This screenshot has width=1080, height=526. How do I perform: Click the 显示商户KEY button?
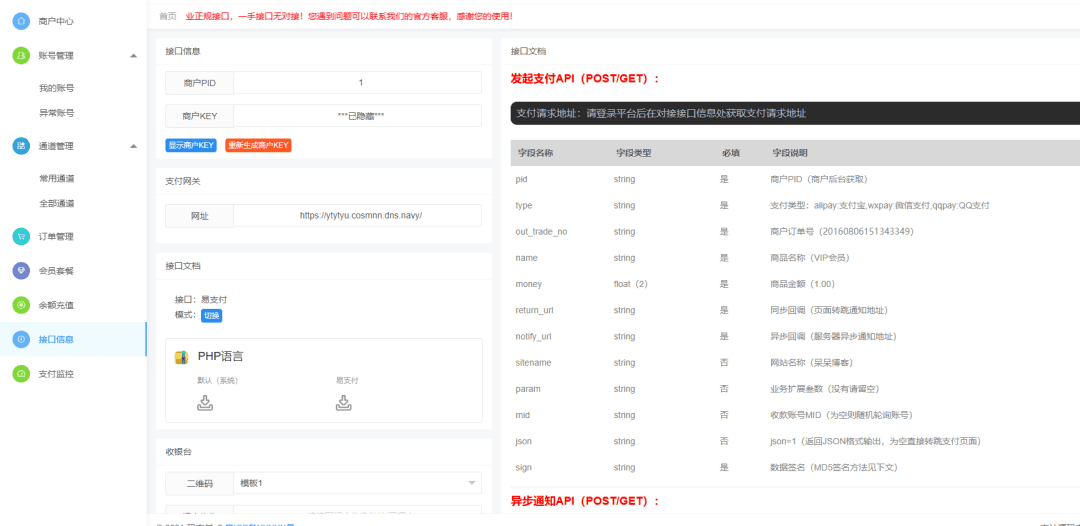click(x=191, y=145)
